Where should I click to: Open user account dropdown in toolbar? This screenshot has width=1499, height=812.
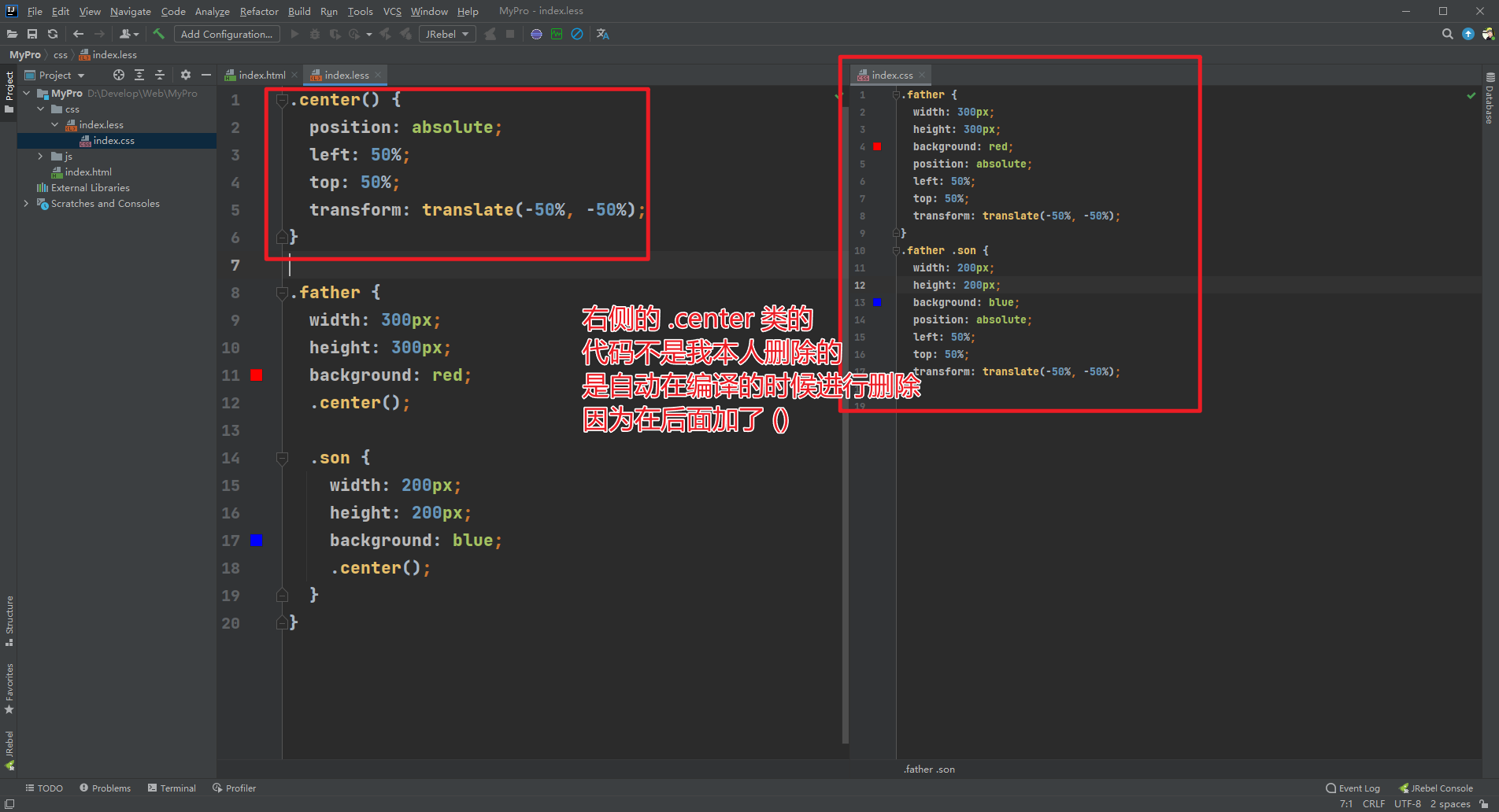(129, 34)
